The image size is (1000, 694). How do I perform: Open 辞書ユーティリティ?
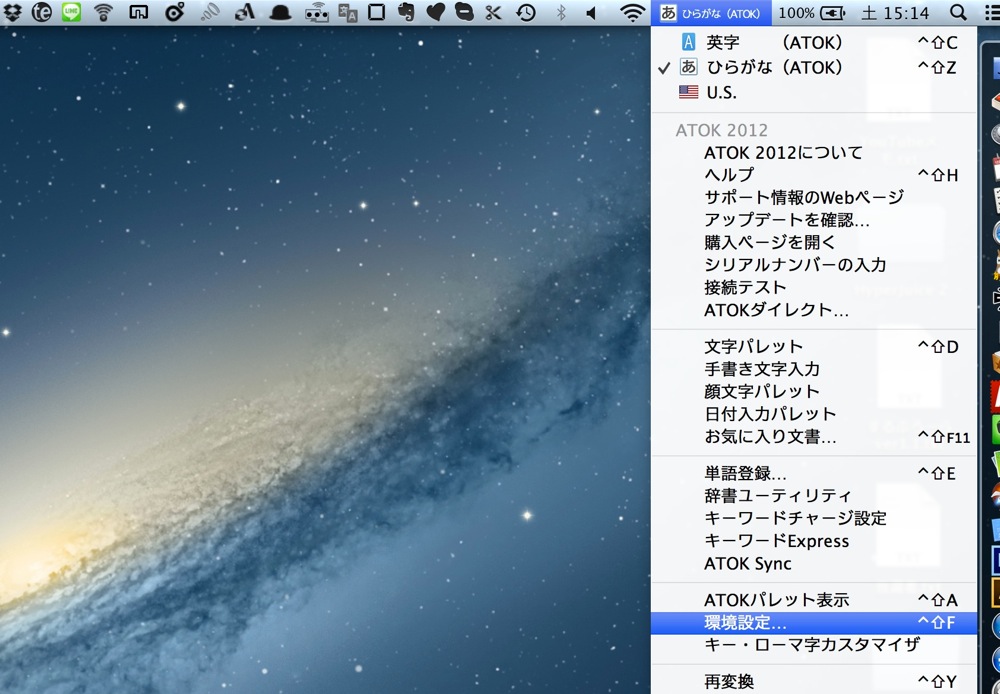coord(814,496)
